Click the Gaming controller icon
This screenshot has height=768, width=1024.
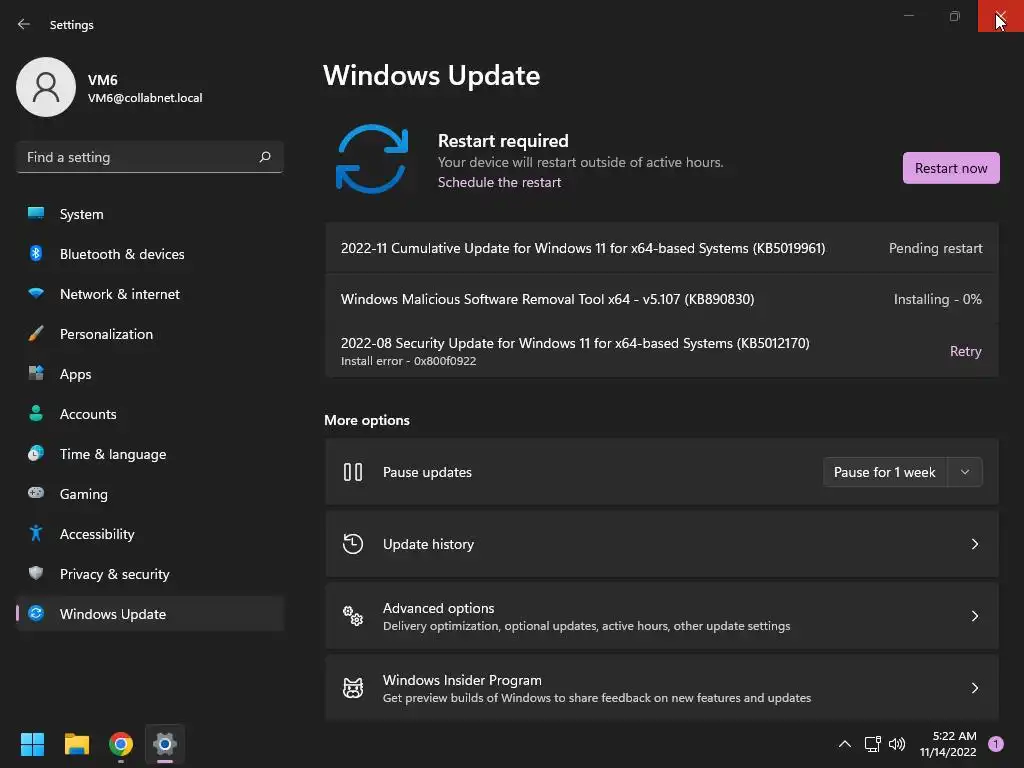[36, 493]
